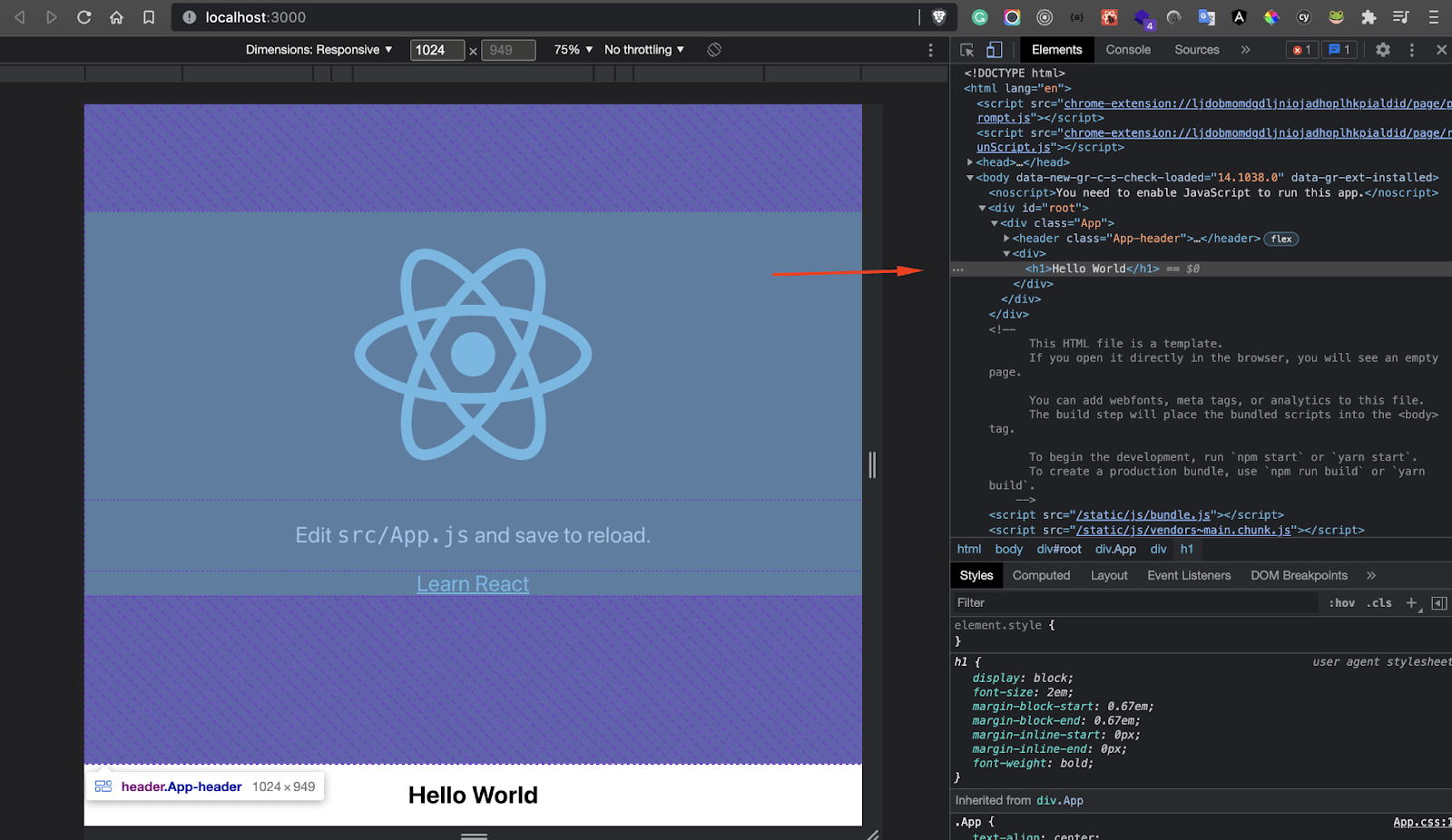The width and height of the screenshot is (1452, 840).
Task: Open the Dimensions: Responsive dropdown
Action: click(319, 50)
